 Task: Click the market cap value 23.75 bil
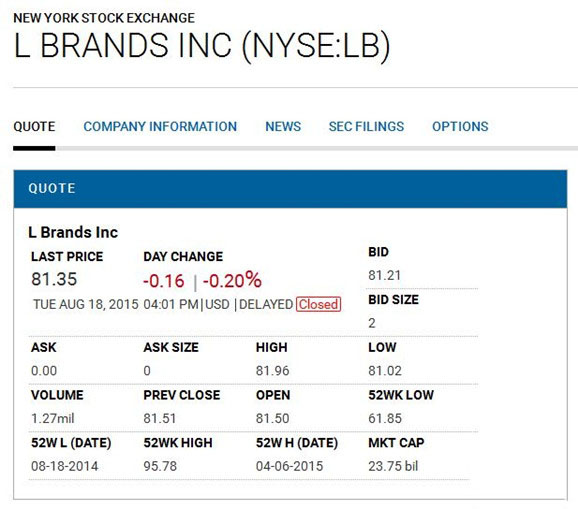click(393, 466)
